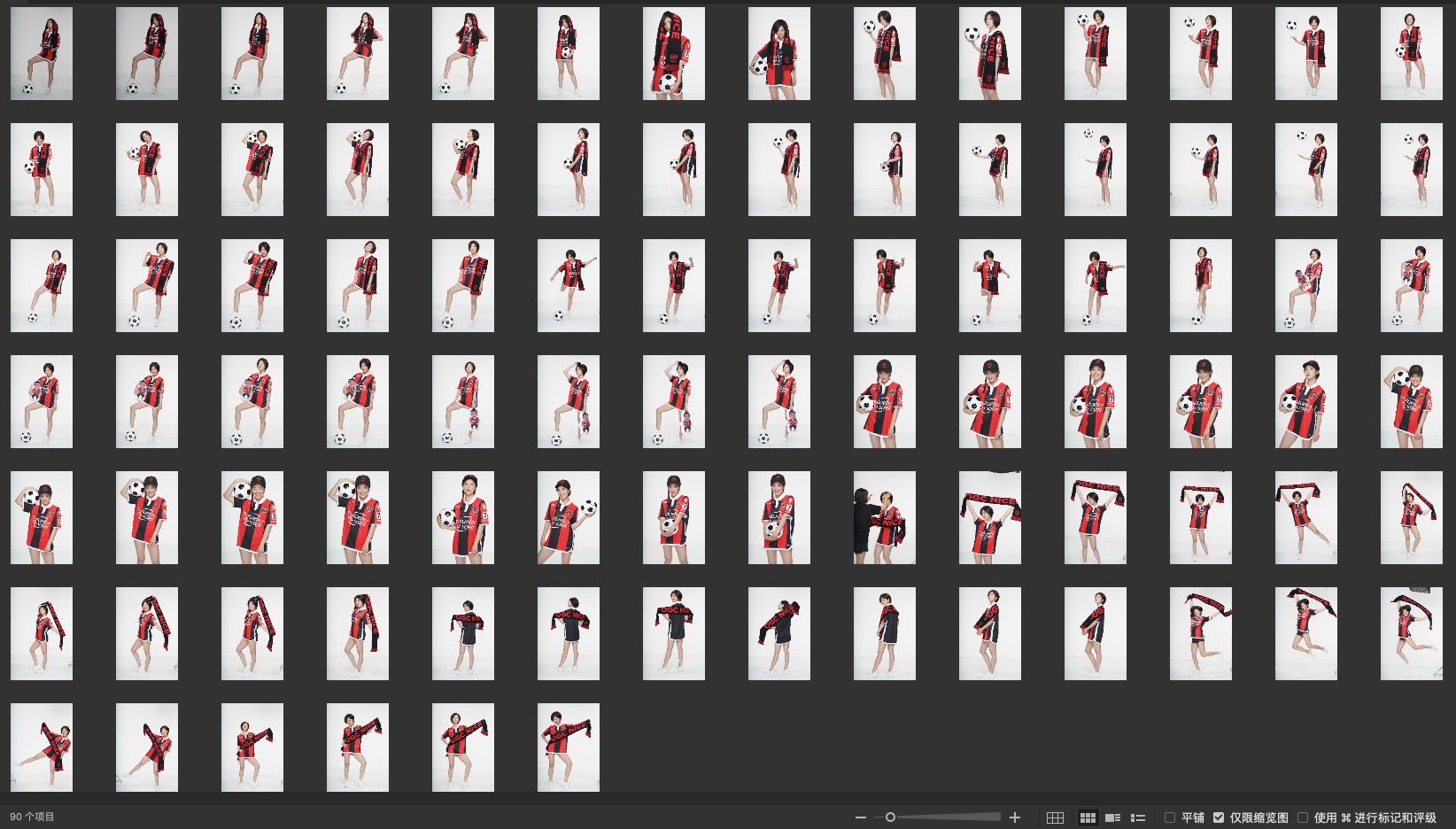This screenshot has width=1456, height=829.
Task: Switch to list view mode
Action: (x=1138, y=817)
